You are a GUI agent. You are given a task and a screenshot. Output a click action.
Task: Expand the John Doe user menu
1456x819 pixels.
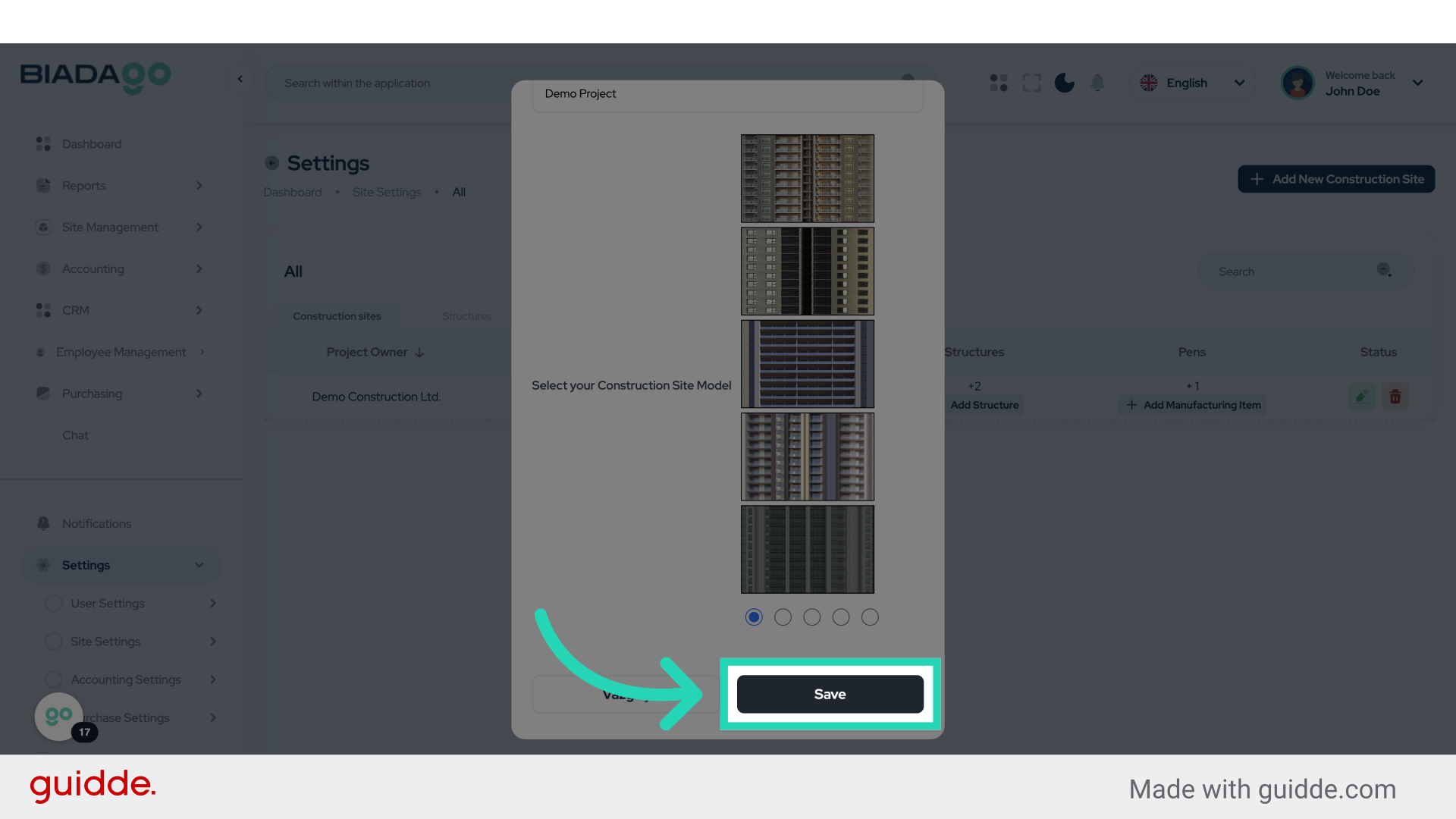coord(1417,83)
